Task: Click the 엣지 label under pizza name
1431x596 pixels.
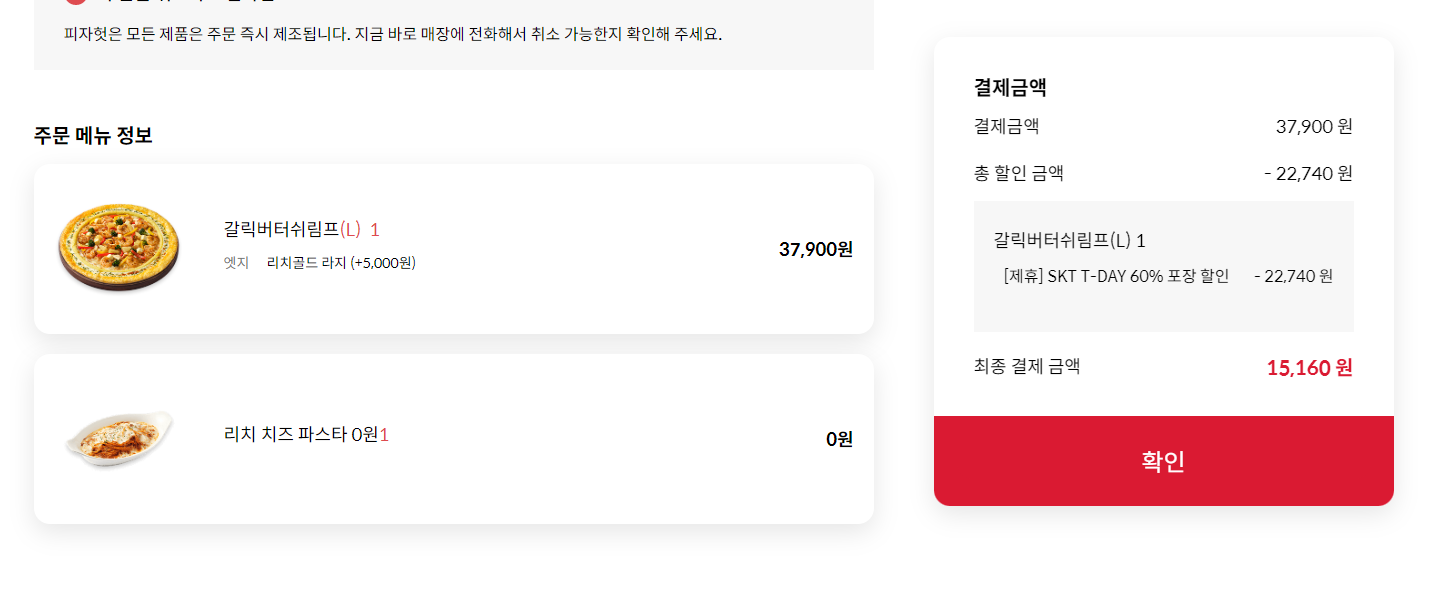Action: (236, 263)
